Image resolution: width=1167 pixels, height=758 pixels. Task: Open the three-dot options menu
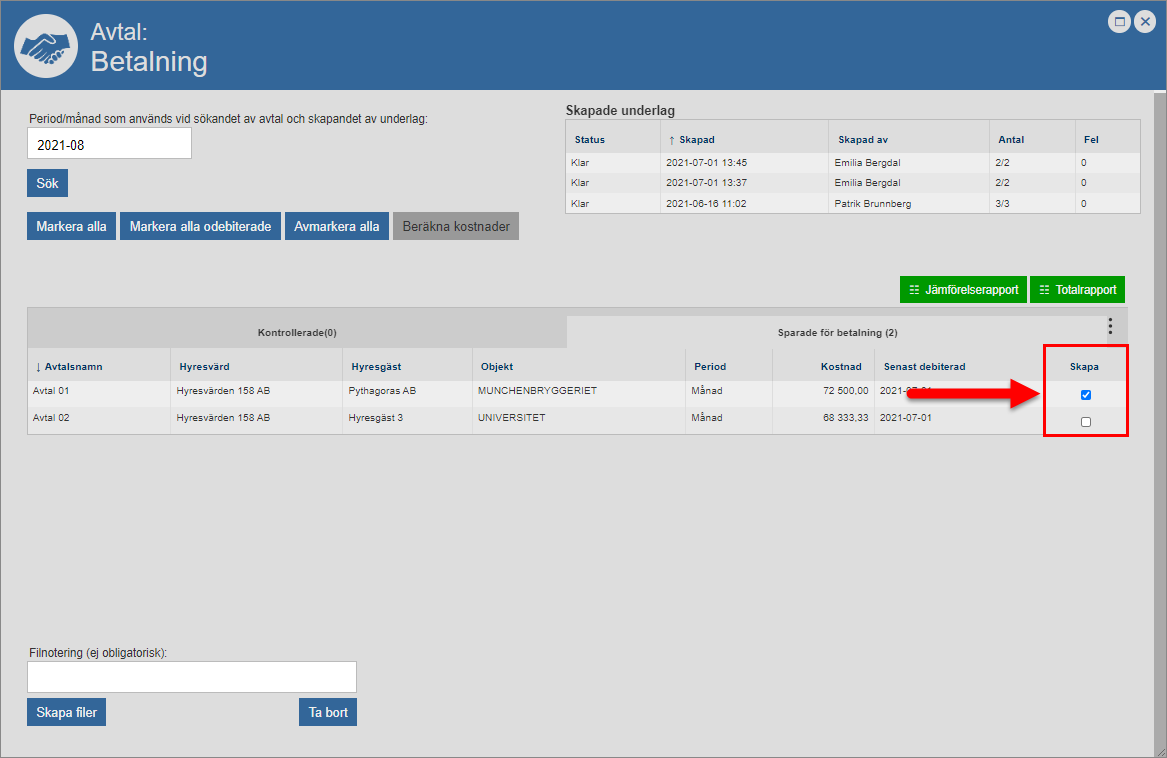(1109, 326)
